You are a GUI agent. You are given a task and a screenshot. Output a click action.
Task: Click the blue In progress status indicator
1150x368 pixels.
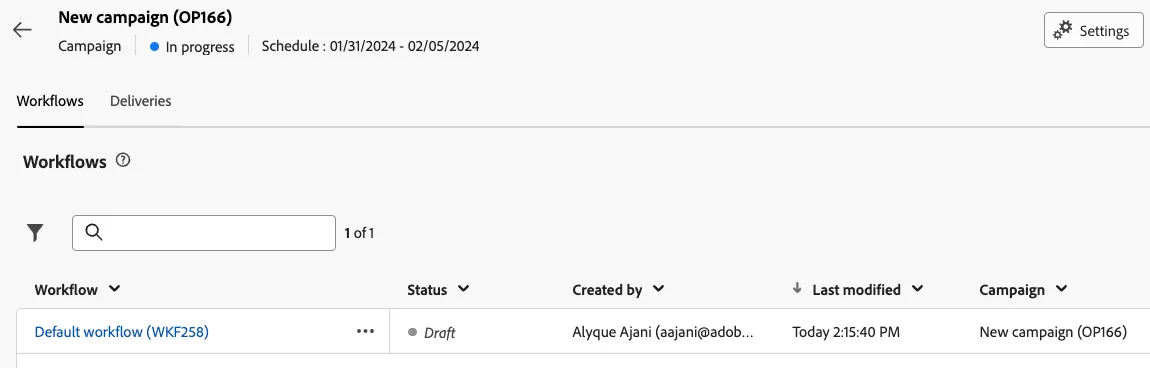click(x=154, y=46)
